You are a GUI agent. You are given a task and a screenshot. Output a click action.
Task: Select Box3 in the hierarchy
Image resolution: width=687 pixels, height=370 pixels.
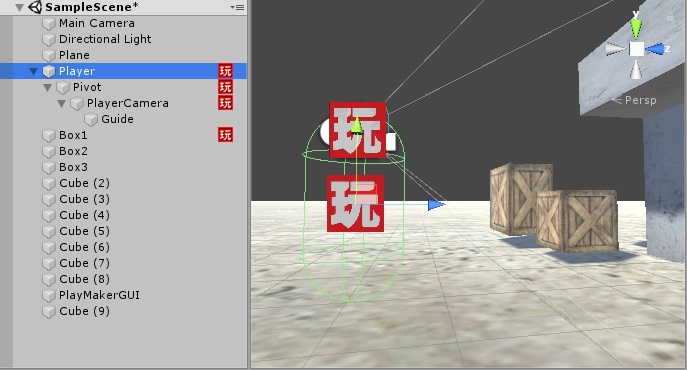coord(73,167)
